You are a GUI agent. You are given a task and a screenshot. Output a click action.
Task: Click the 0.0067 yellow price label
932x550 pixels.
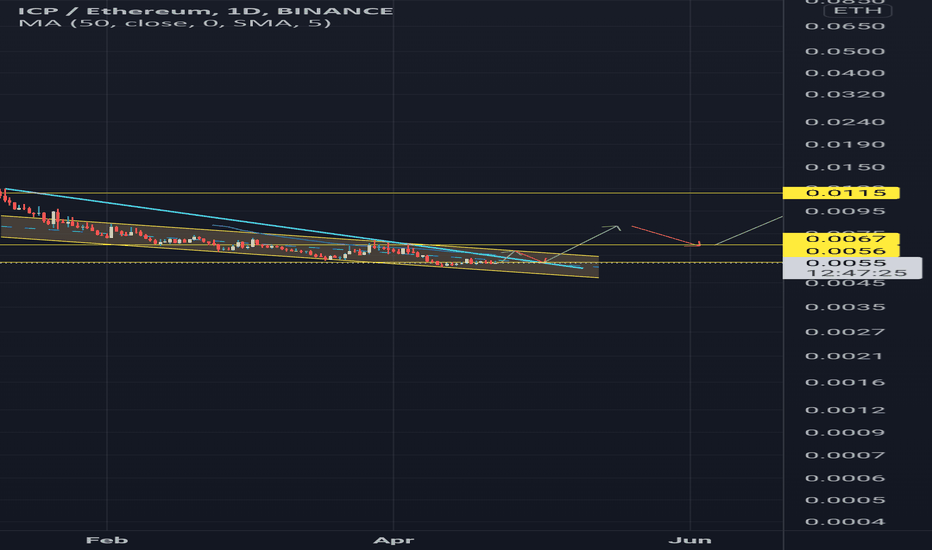pyautogui.click(x=841, y=239)
